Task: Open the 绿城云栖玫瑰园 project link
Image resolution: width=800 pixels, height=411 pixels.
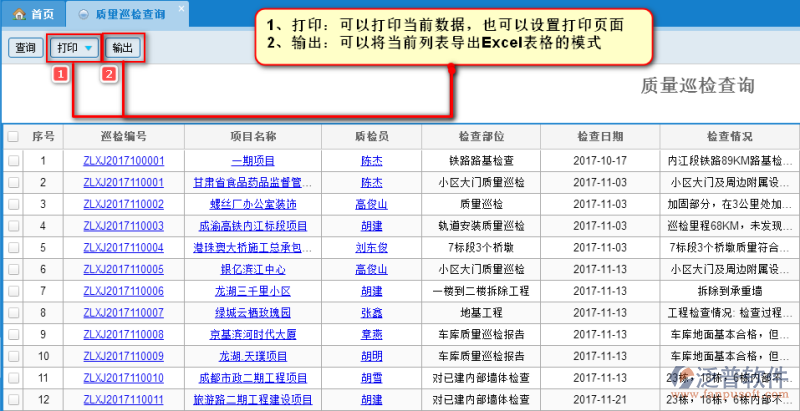Action: point(253,313)
